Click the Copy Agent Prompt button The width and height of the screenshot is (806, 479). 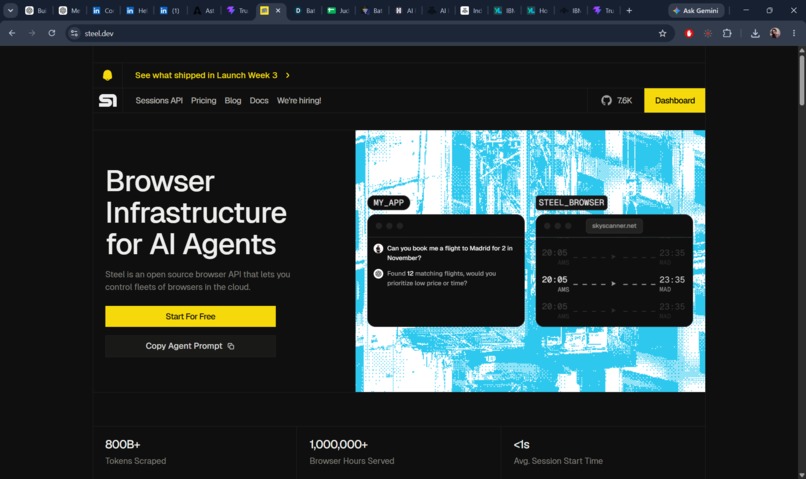(191, 346)
